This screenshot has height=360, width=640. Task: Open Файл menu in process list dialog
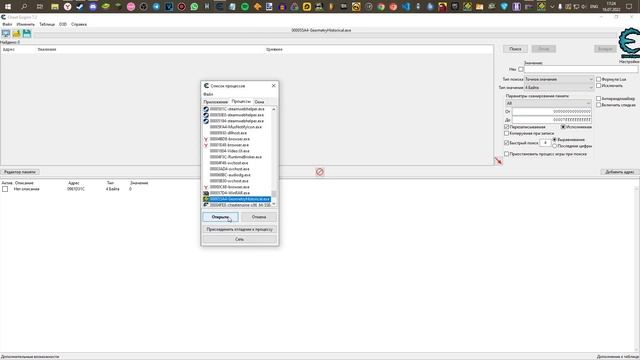tap(208, 94)
